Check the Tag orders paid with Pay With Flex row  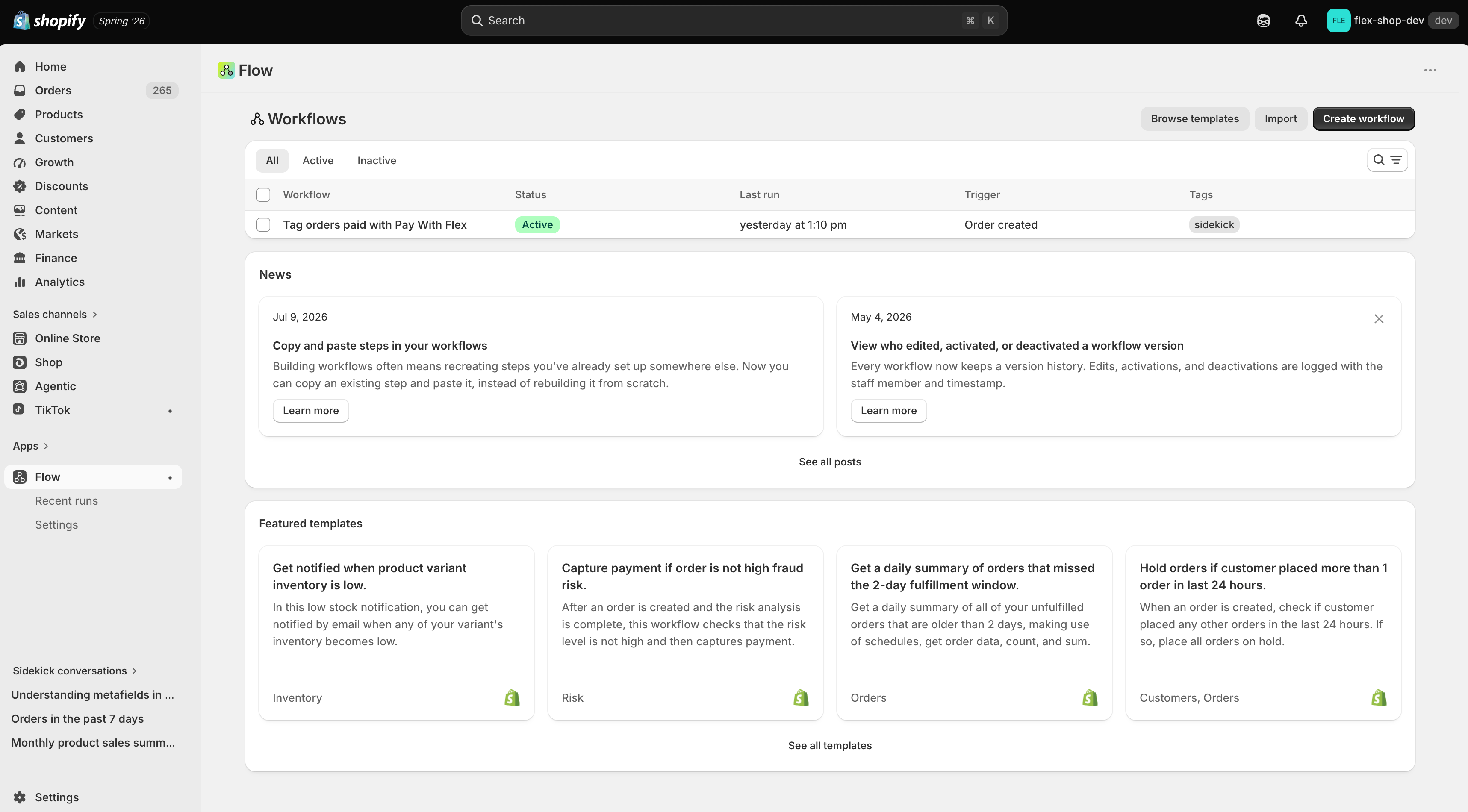point(263,225)
